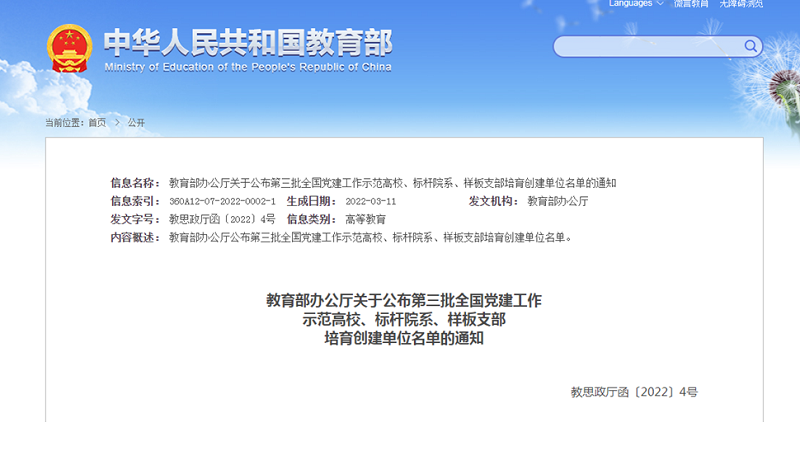Open the 公开 breadcrumb item
Viewport: 800px width, 460px height.
click(136, 122)
